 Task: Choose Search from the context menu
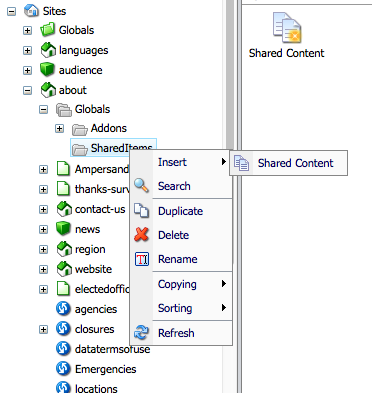(x=181, y=186)
